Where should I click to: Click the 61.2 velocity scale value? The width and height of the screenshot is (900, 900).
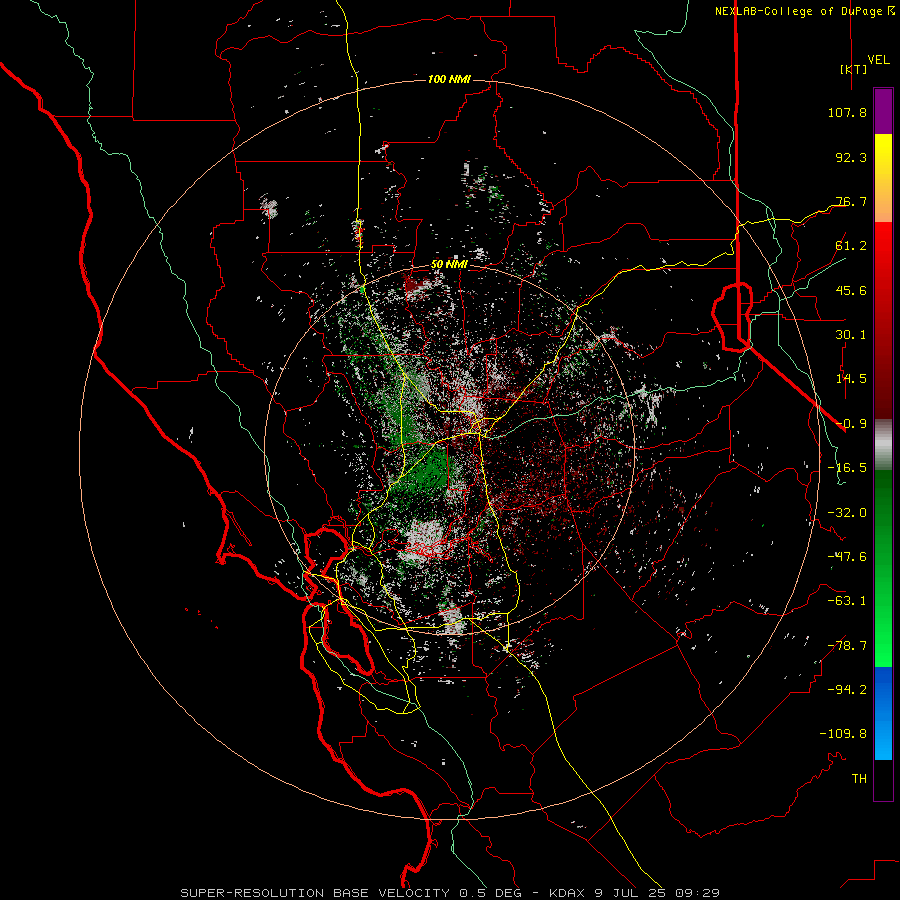(x=851, y=246)
